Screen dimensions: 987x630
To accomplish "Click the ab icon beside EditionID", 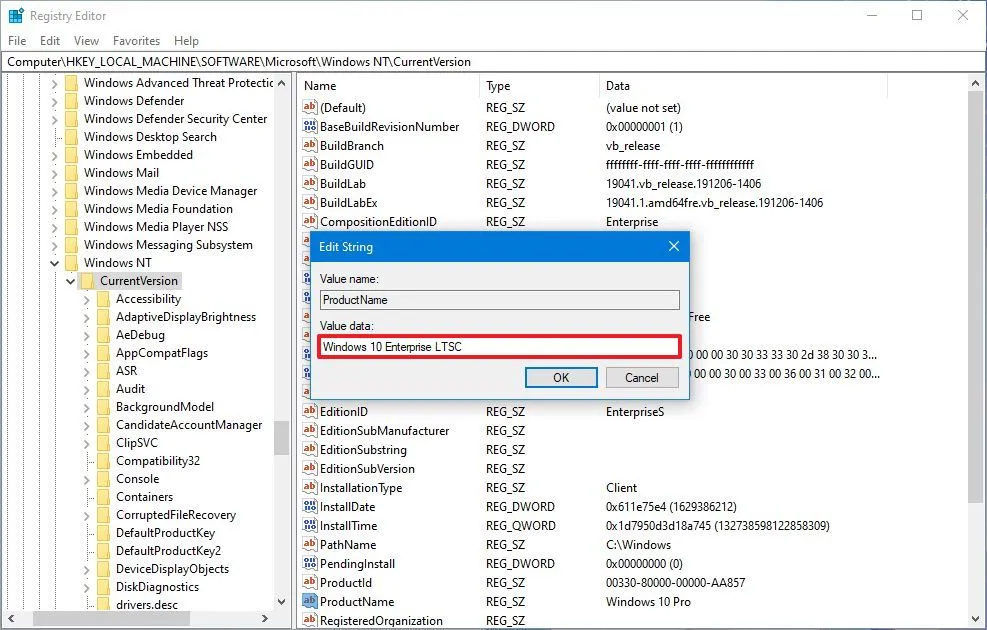I will 309,411.
